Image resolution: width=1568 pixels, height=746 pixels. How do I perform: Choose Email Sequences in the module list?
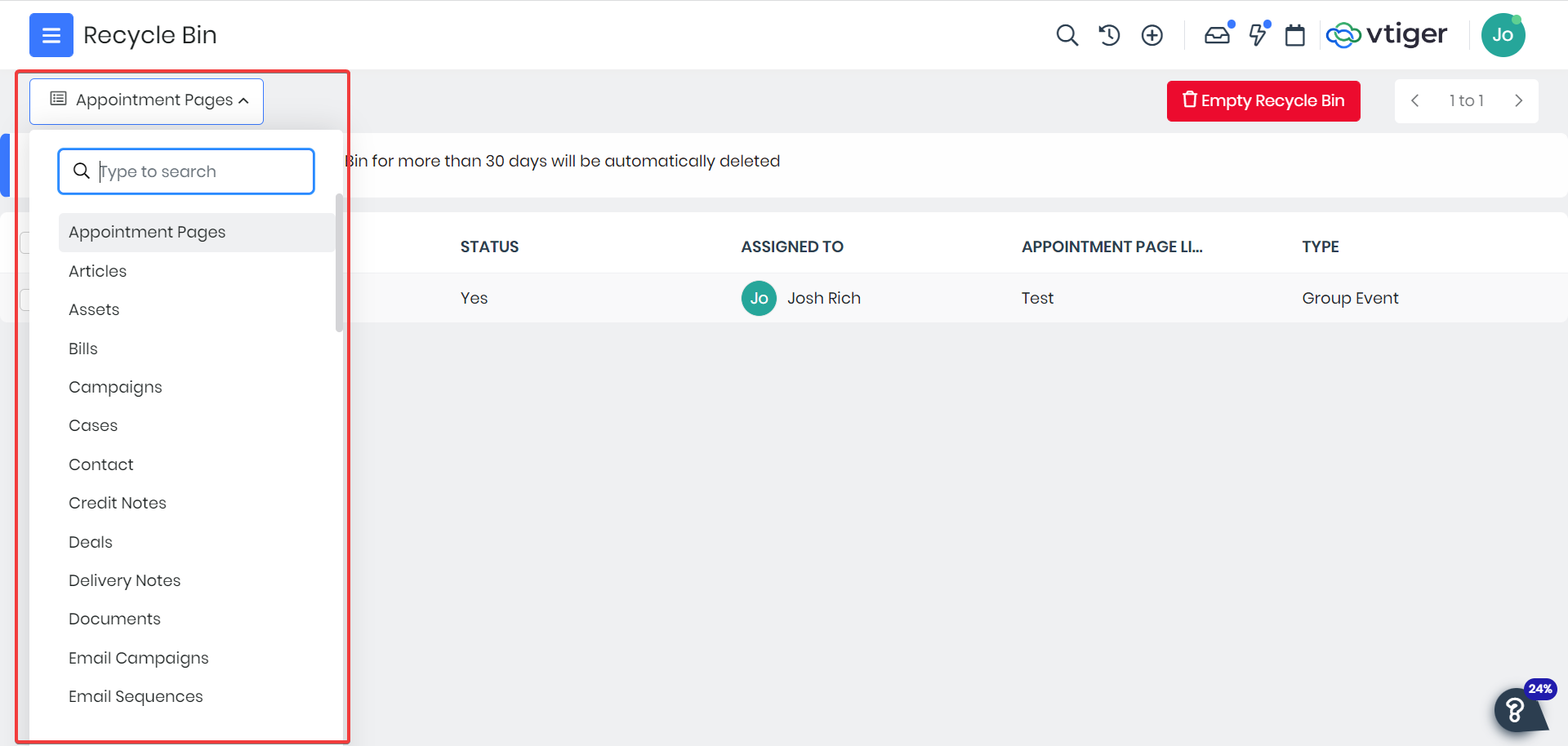coord(136,696)
